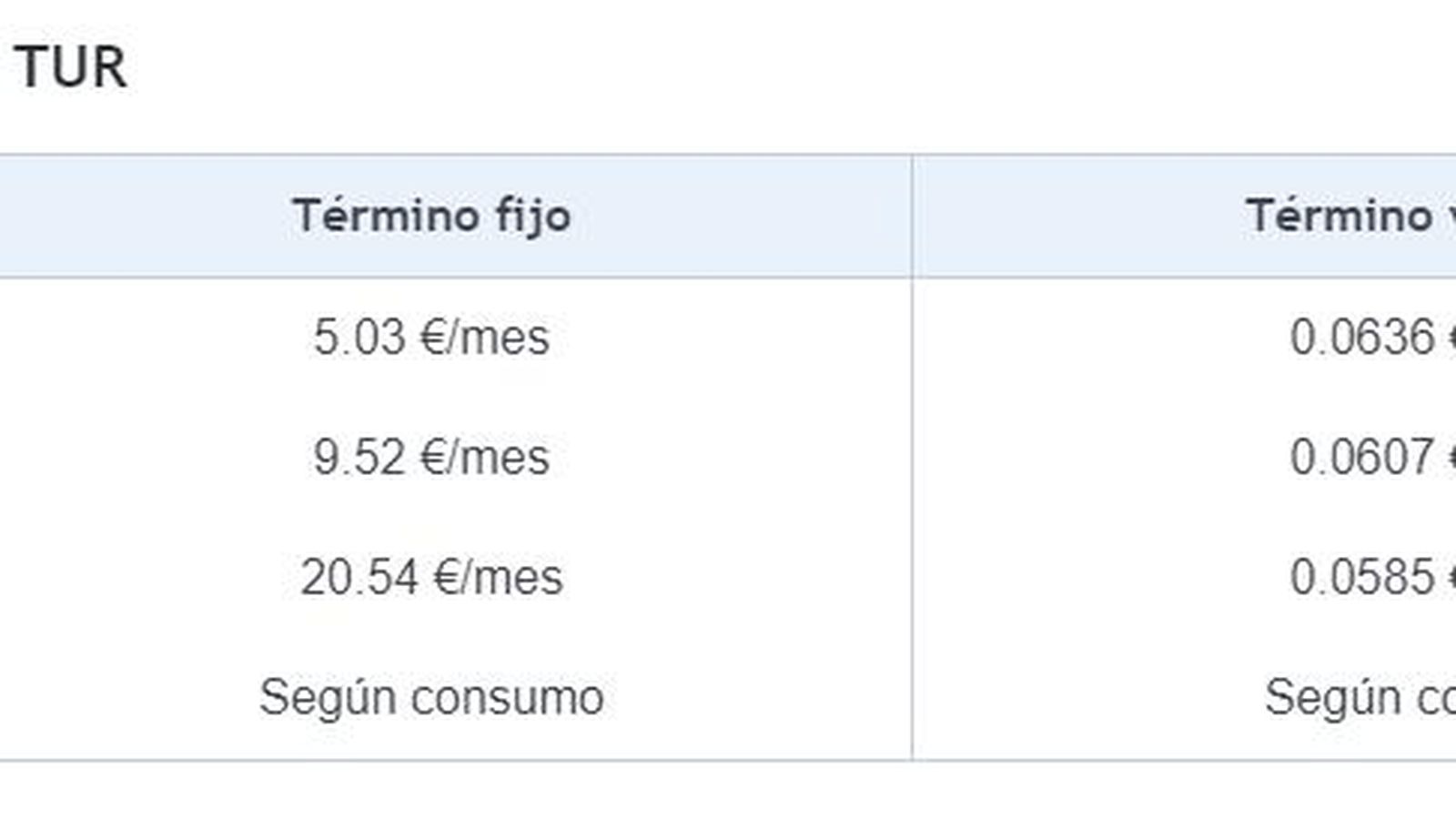This screenshot has width=1456, height=819.
Task: Click the number 20.54
Action: click(359, 577)
